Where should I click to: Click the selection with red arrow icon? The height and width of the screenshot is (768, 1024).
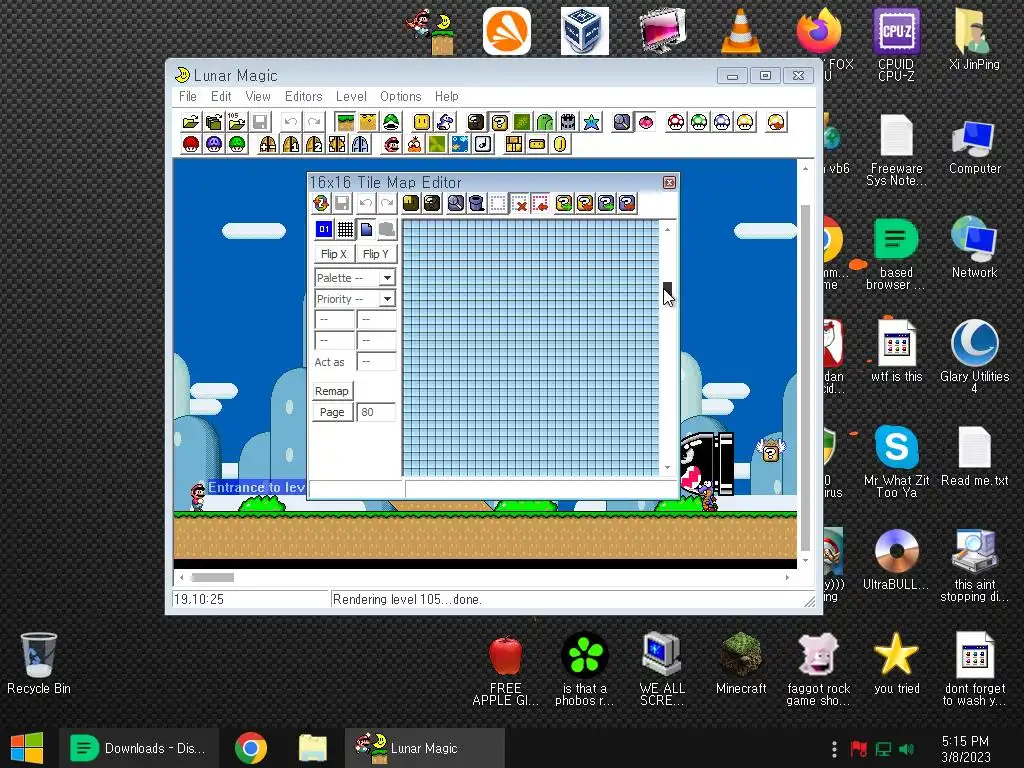[541, 203]
